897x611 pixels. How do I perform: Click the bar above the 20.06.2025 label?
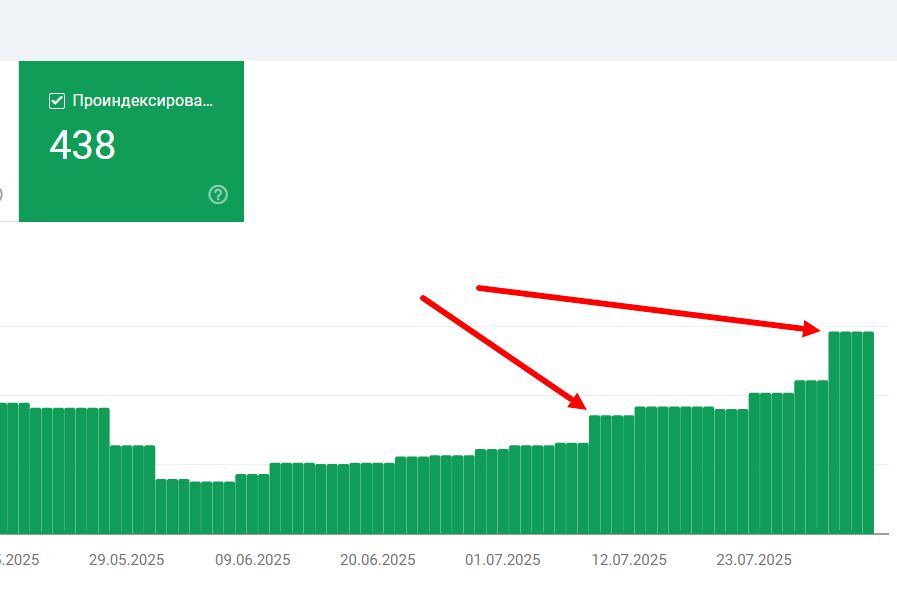click(378, 498)
